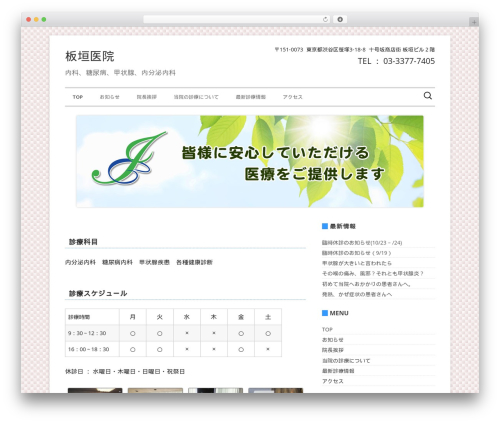
Task: Click TOP in the sidebar MENU list
Action: coord(327,329)
